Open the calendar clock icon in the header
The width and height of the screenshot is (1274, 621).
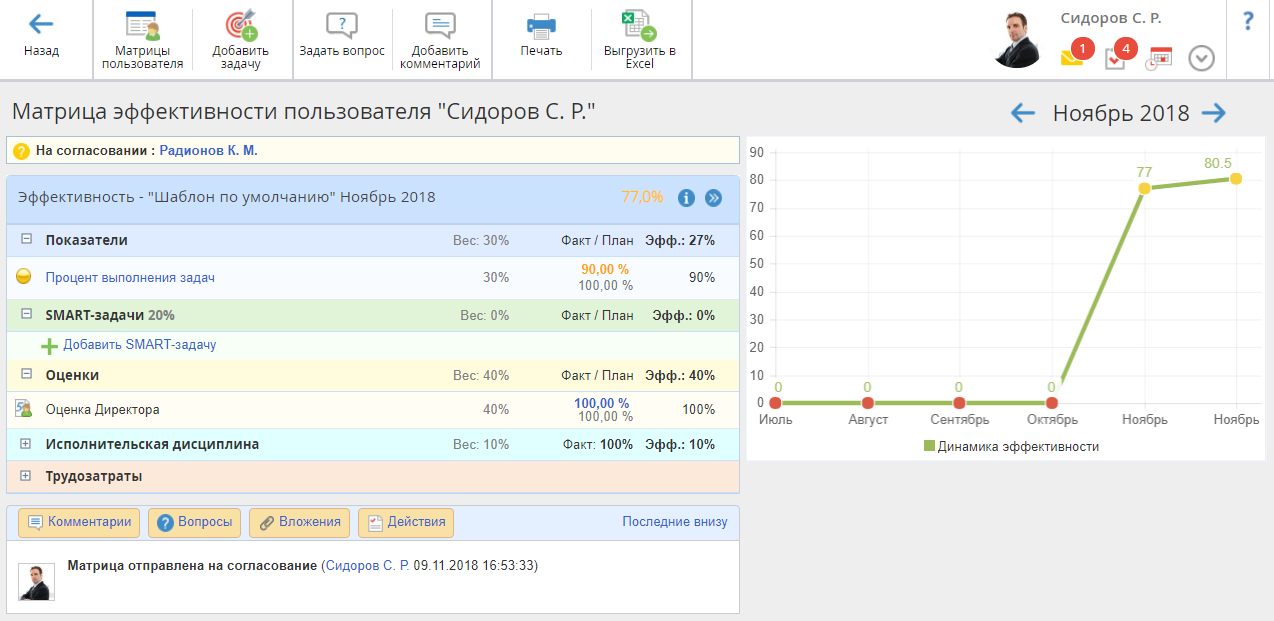(1158, 58)
